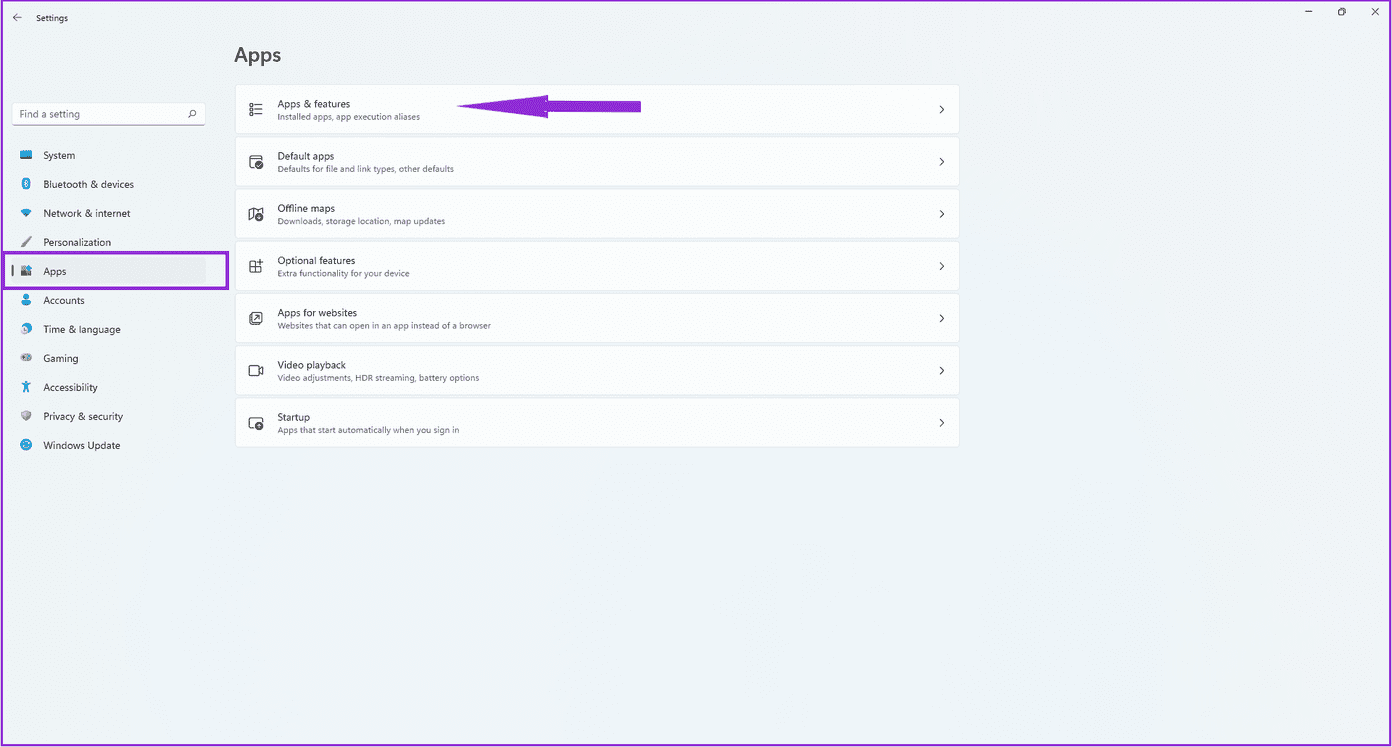Image resolution: width=1392 pixels, height=747 pixels.
Task: Select the Accessibility figure icon
Action: (26, 387)
